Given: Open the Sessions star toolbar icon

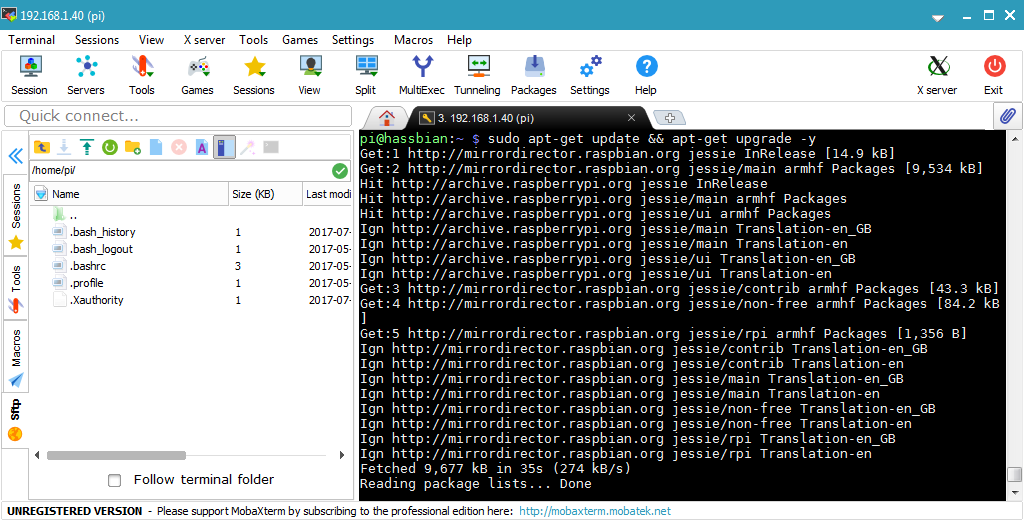Looking at the screenshot, I should pos(253,76).
